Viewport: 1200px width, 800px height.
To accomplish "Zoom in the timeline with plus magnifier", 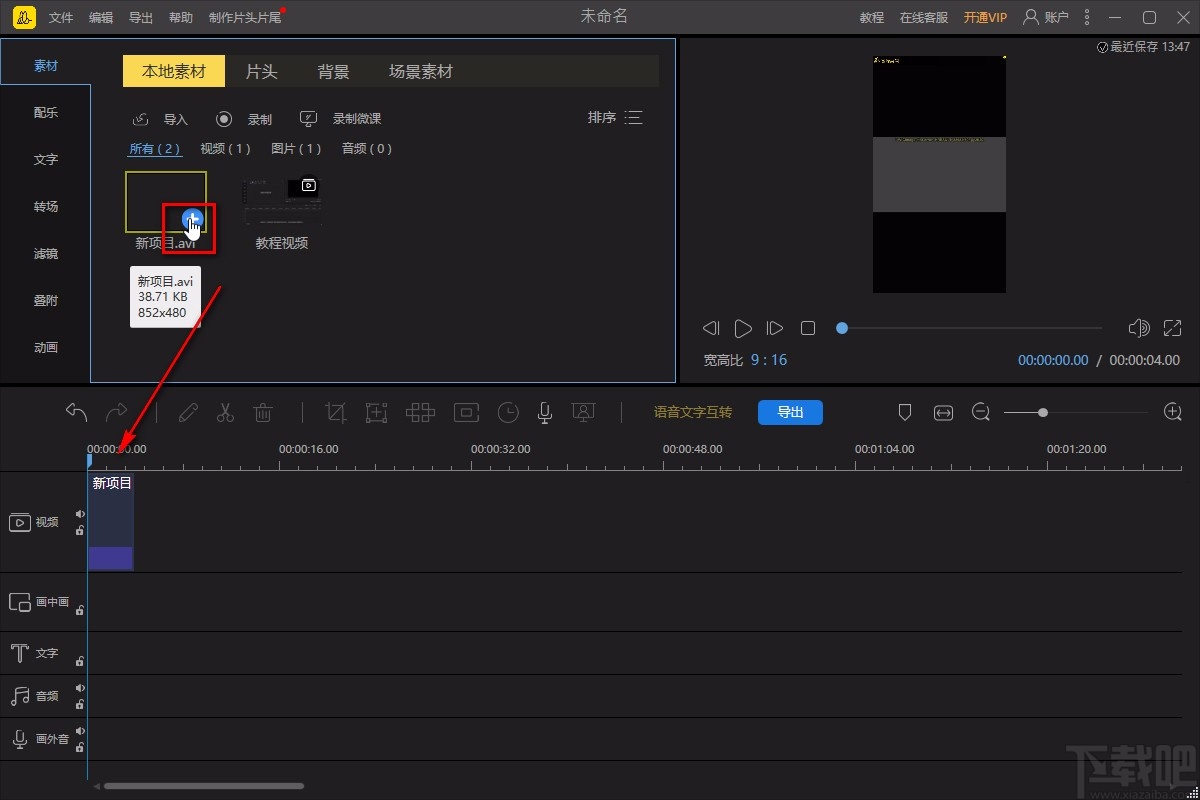I will (x=1173, y=412).
